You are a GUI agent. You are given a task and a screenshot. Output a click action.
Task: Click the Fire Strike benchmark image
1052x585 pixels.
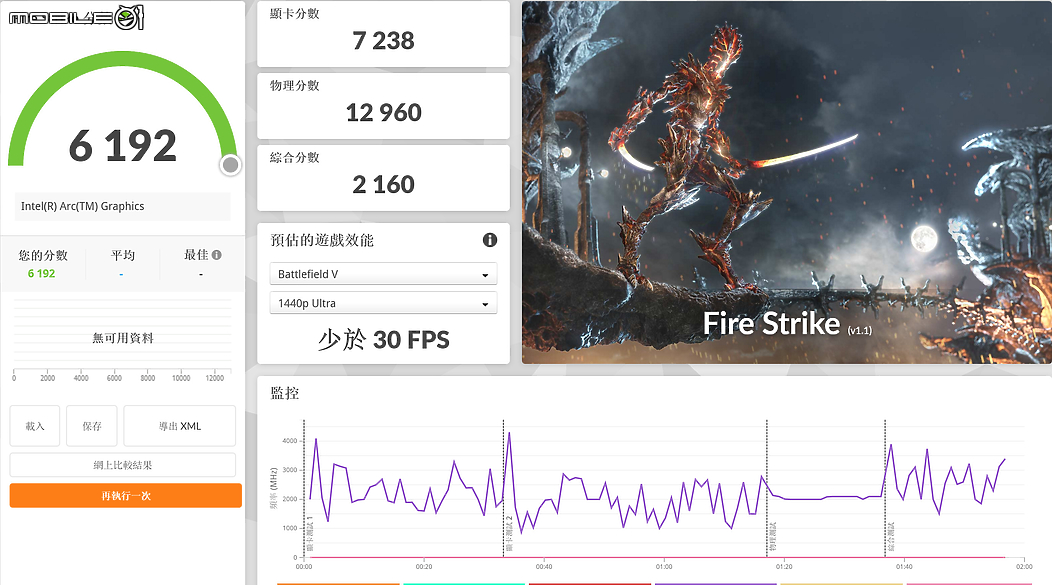point(787,182)
